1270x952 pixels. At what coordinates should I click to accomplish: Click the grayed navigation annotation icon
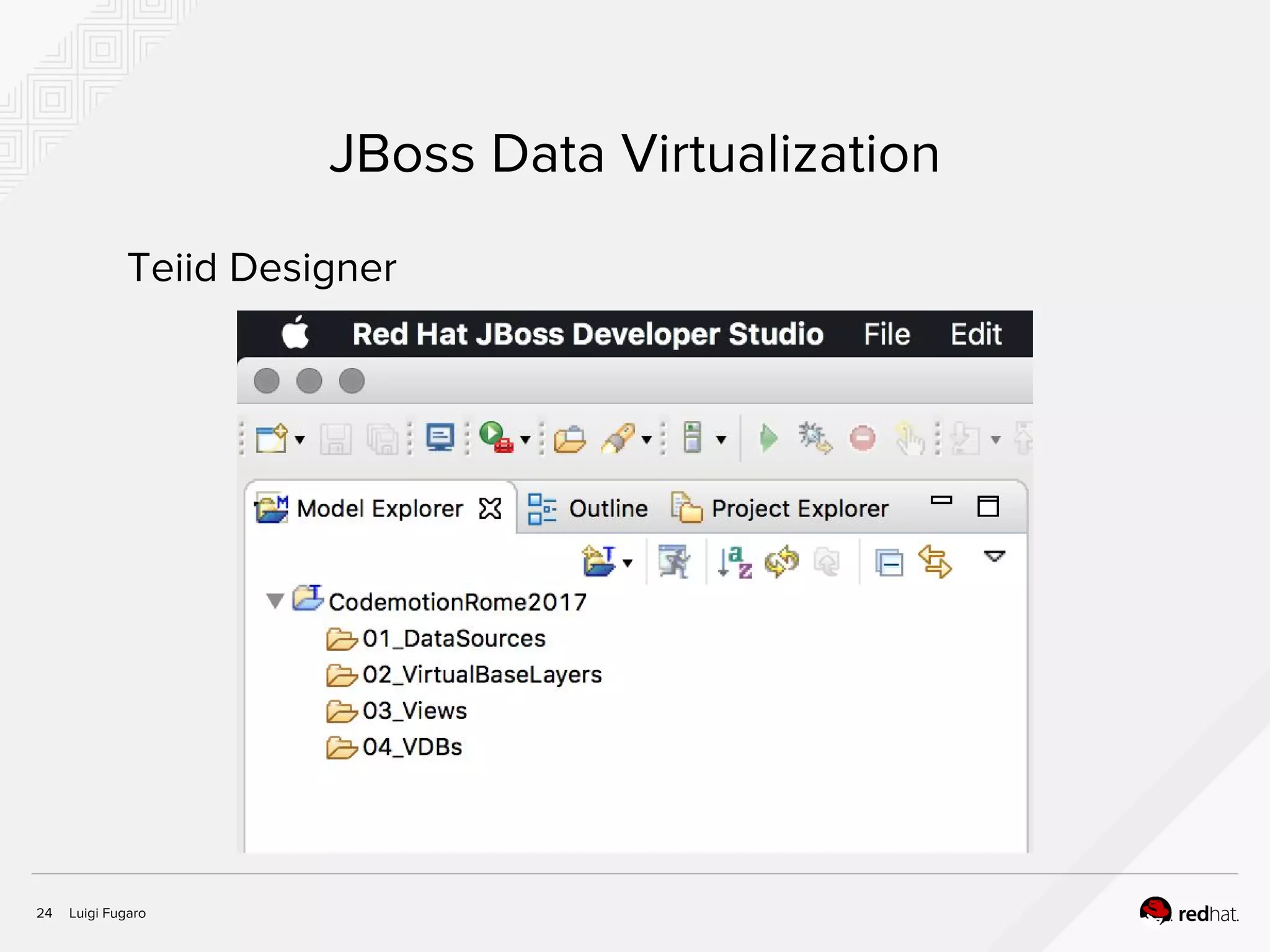pos(965,438)
